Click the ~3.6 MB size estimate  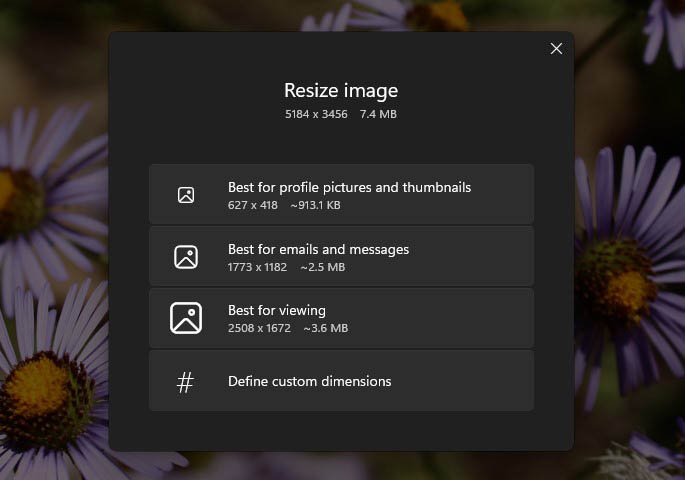(x=324, y=328)
